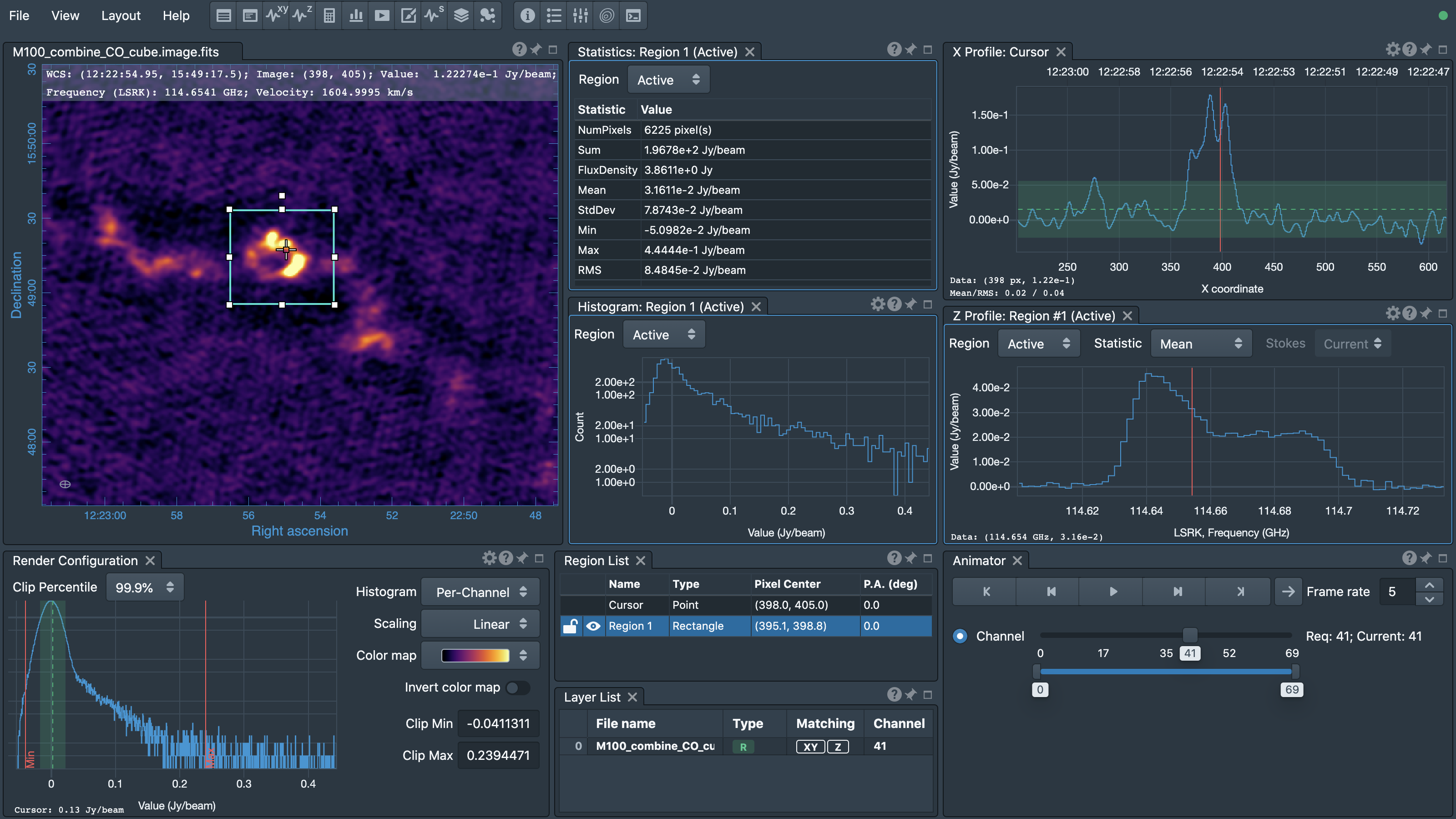Open the Region List widget from toolbar
Viewport: 1456px width, 819px height.
coord(224,16)
